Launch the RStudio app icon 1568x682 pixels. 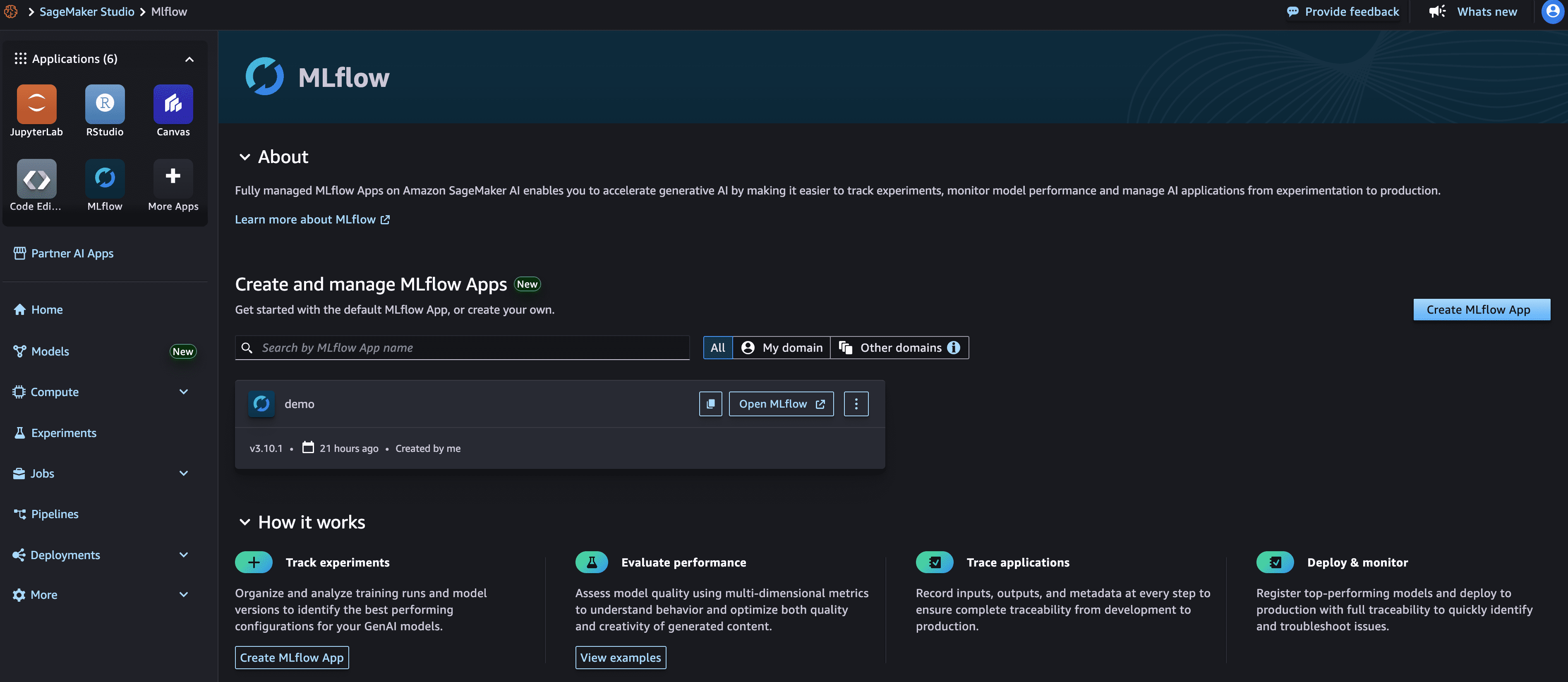click(x=105, y=104)
